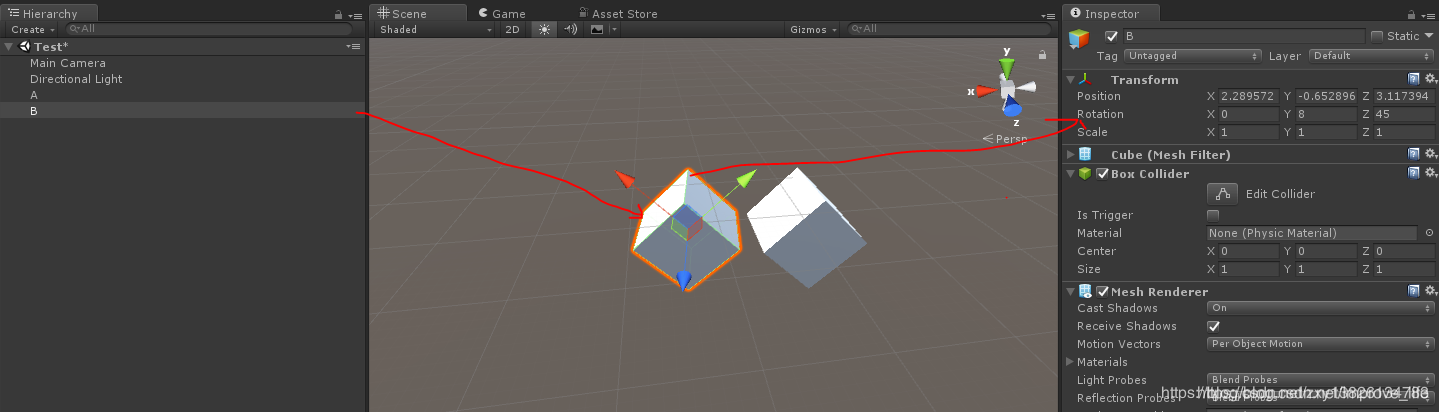Screen dimensions: 1439x412
Task: Lock the Inspector panel
Action: [x=1412, y=13]
